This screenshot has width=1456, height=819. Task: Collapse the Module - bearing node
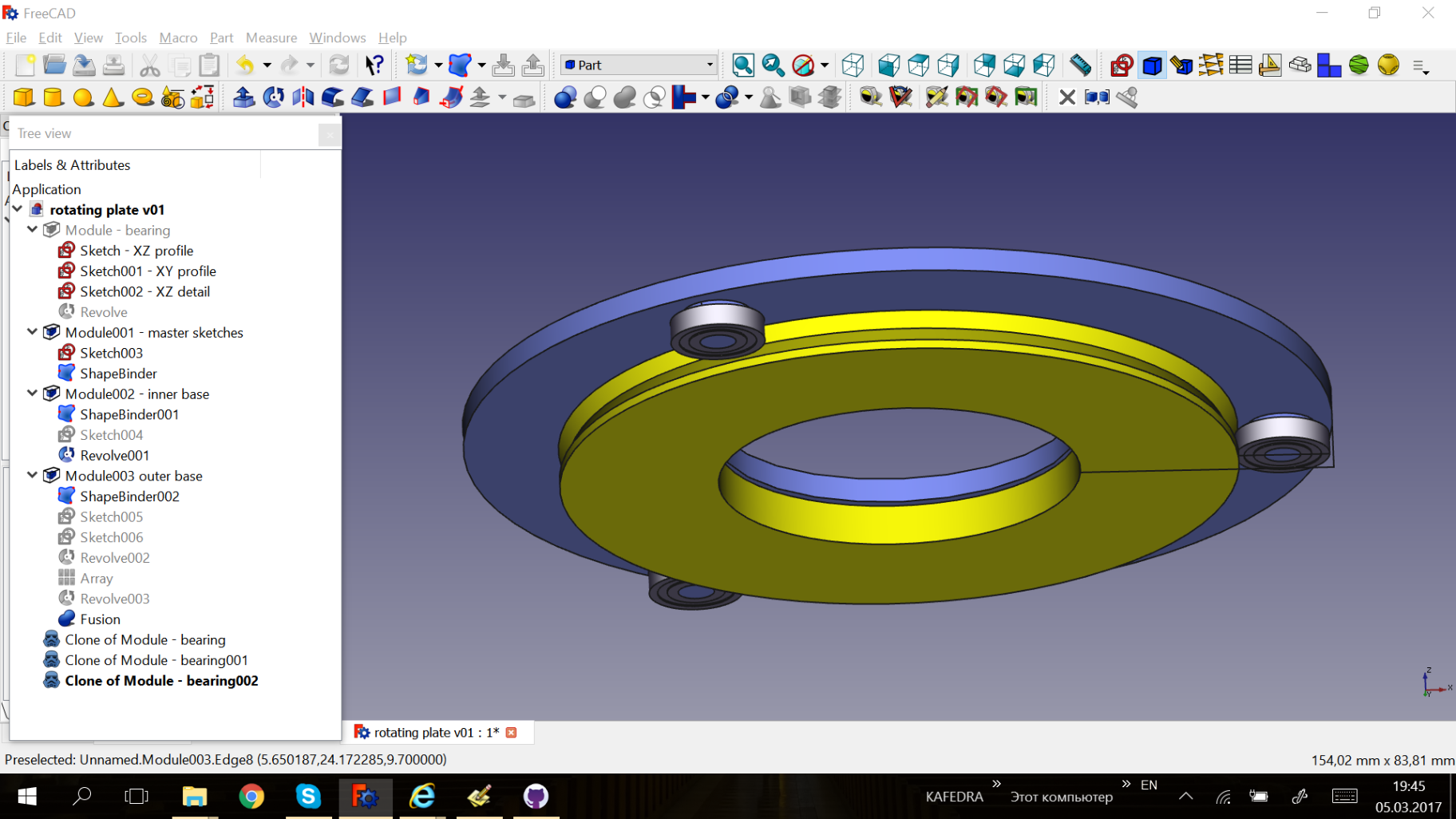[32, 229]
